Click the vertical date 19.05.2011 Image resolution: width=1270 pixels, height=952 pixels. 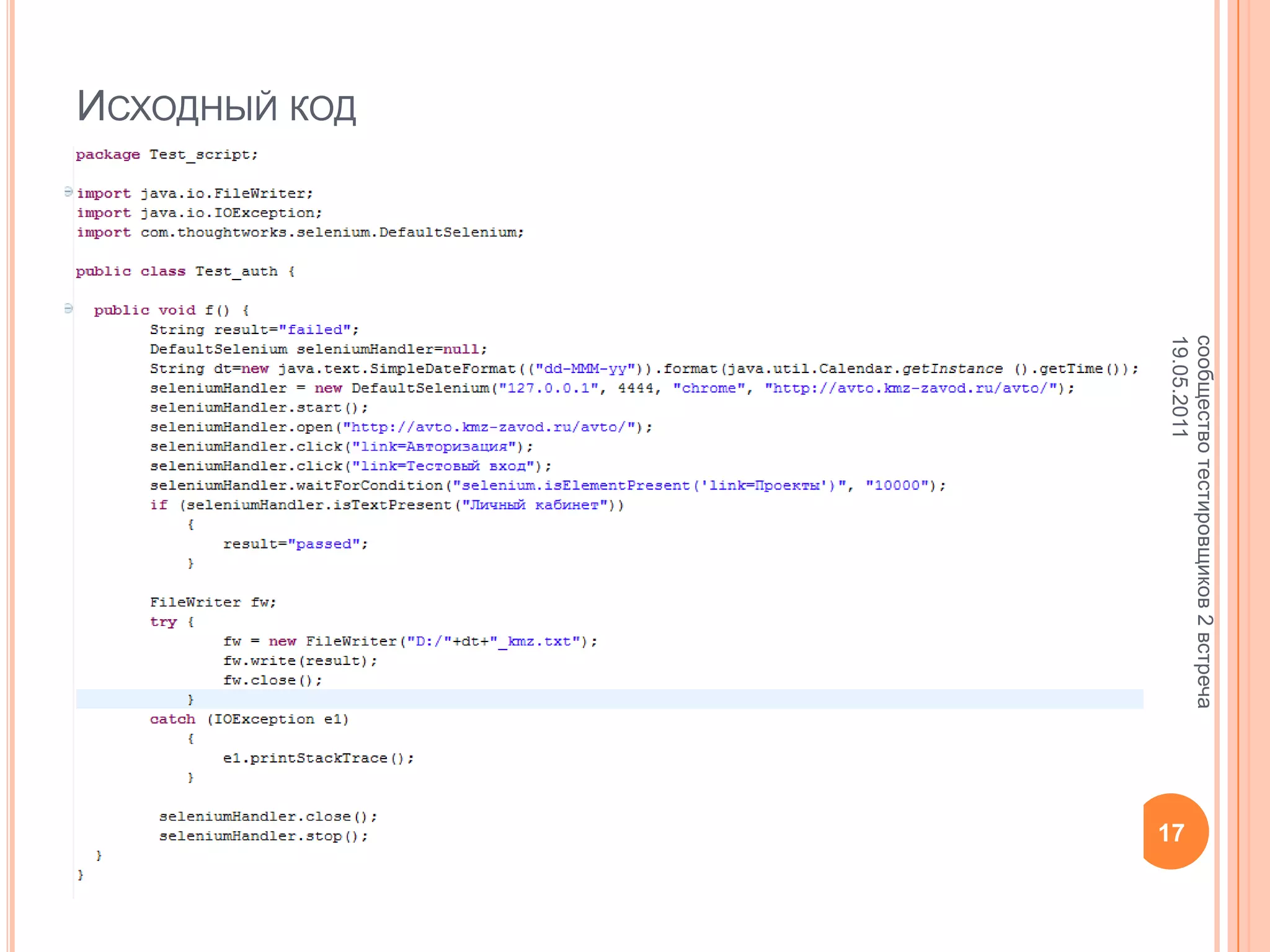[x=1179, y=387]
